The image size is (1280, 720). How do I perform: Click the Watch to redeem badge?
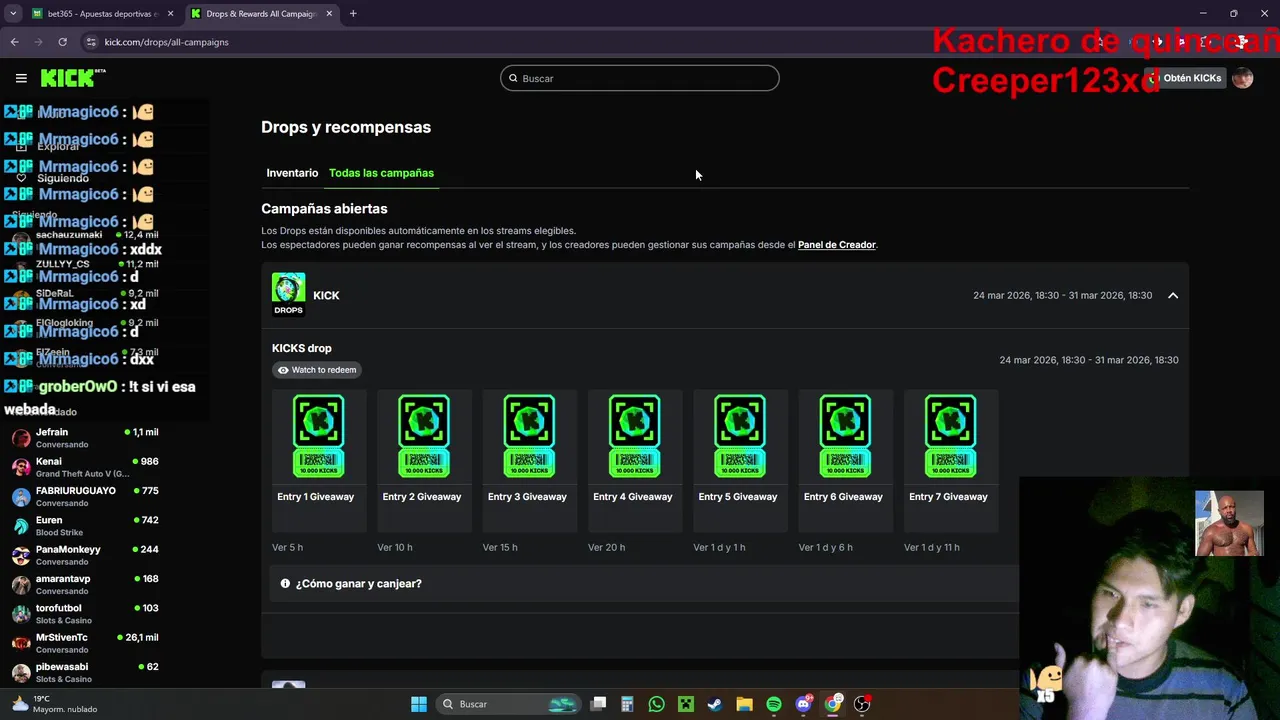coord(317,370)
